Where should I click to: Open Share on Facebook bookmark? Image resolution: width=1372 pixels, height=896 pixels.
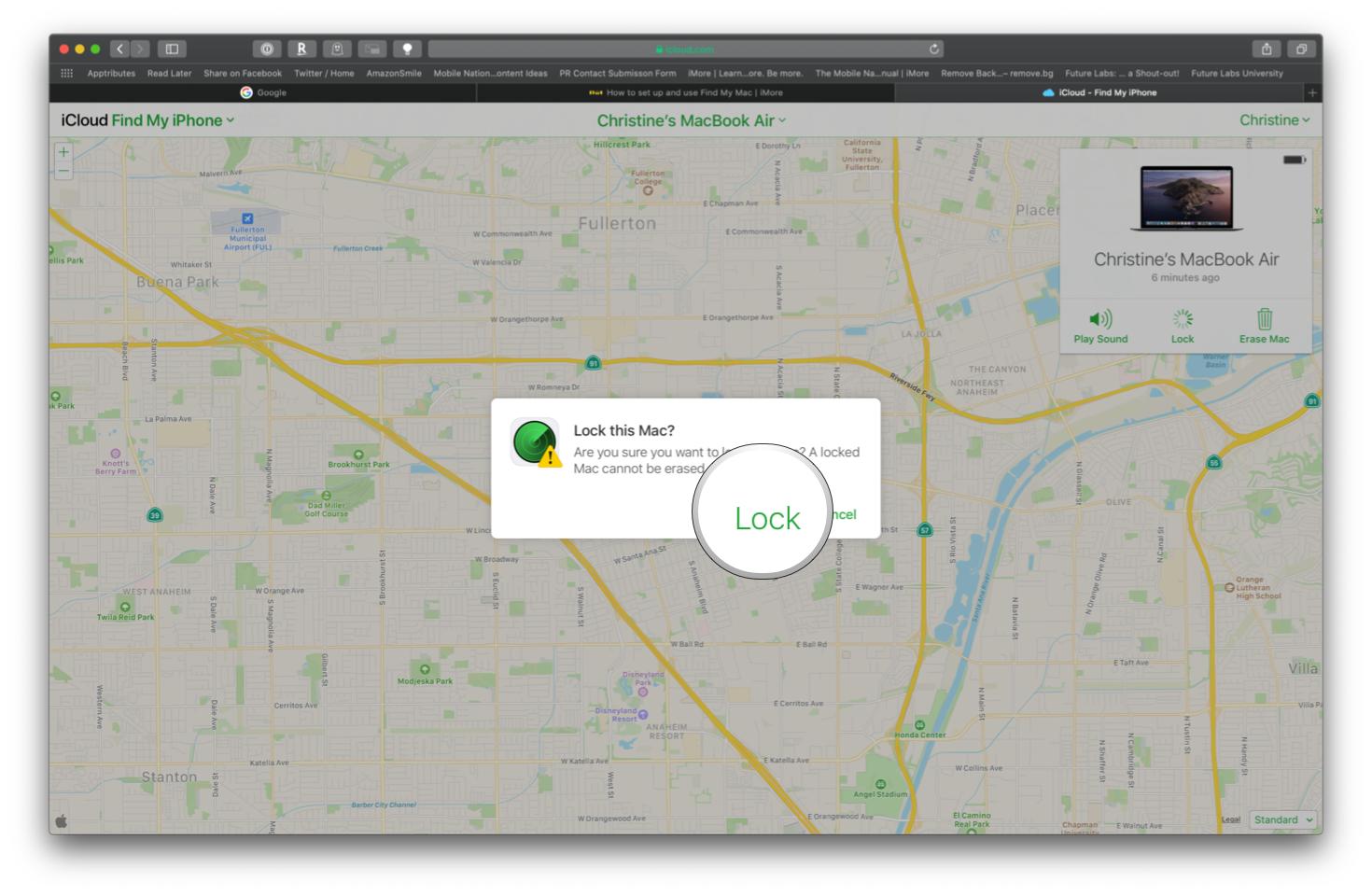[243, 73]
